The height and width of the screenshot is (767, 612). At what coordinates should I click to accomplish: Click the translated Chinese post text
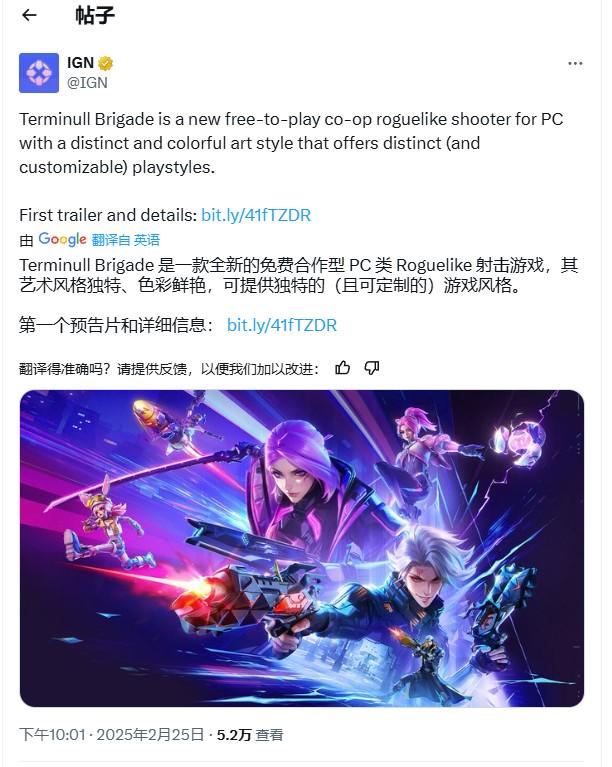(x=299, y=275)
